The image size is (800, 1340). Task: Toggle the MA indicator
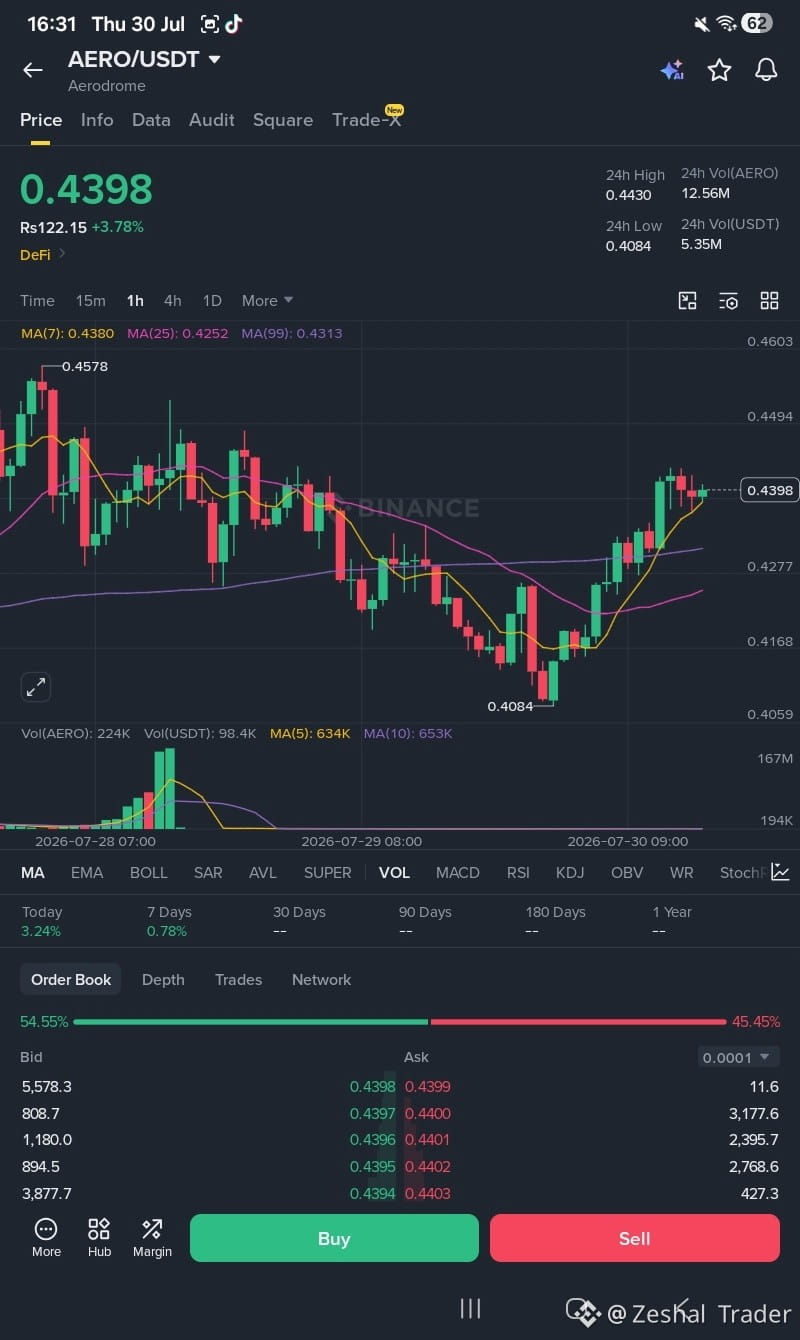33,873
